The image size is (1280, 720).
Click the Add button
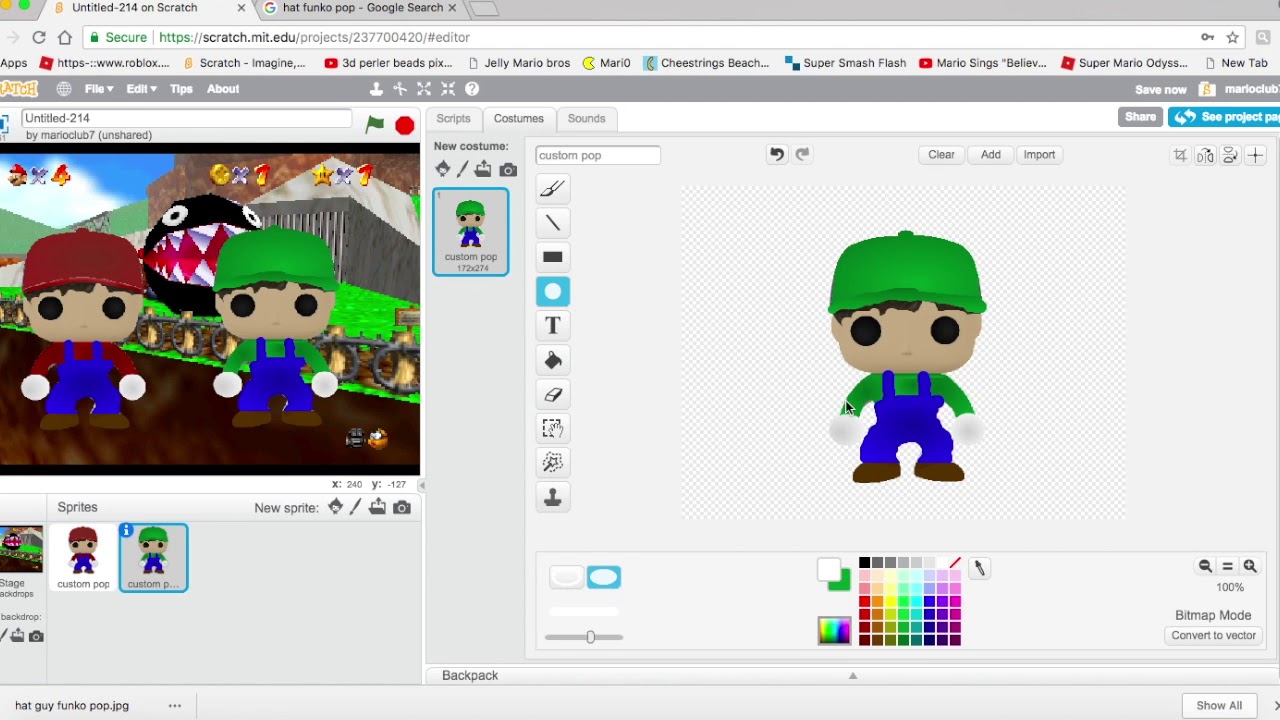pos(990,155)
